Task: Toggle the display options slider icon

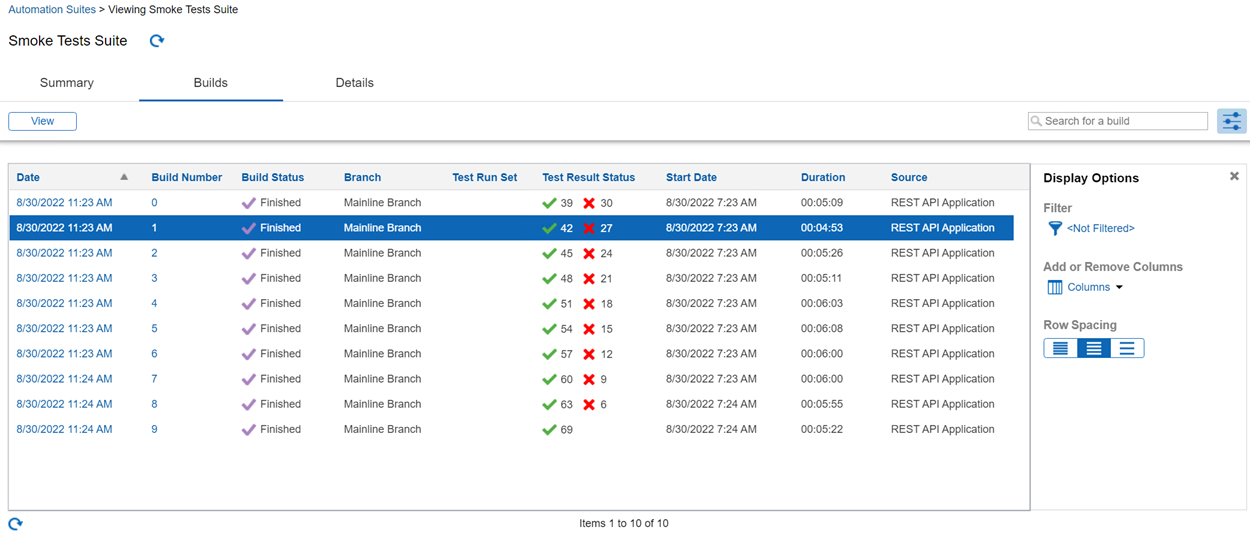Action: point(1232,121)
